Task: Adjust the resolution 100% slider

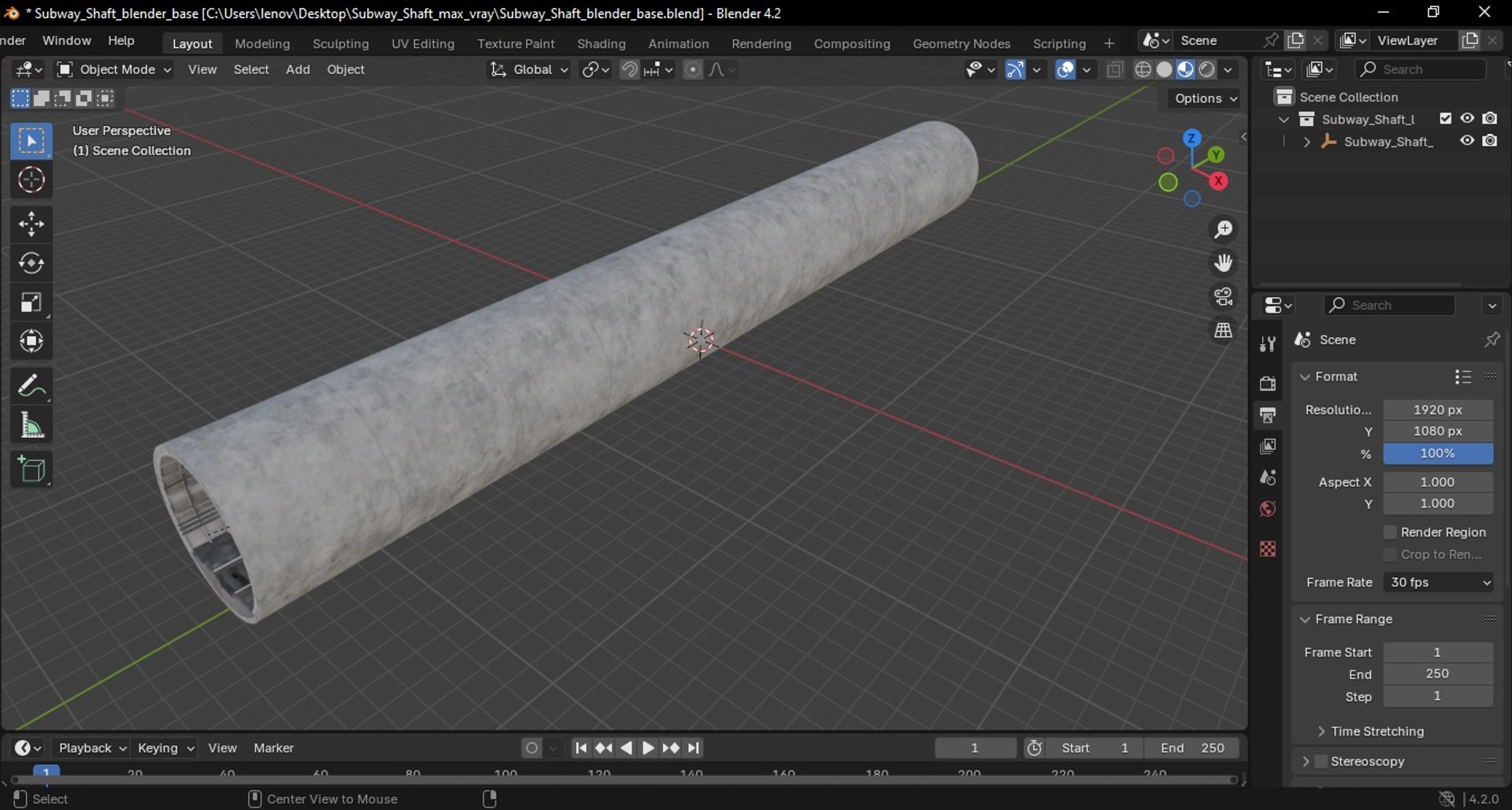Action: pyautogui.click(x=1438, y=454)
